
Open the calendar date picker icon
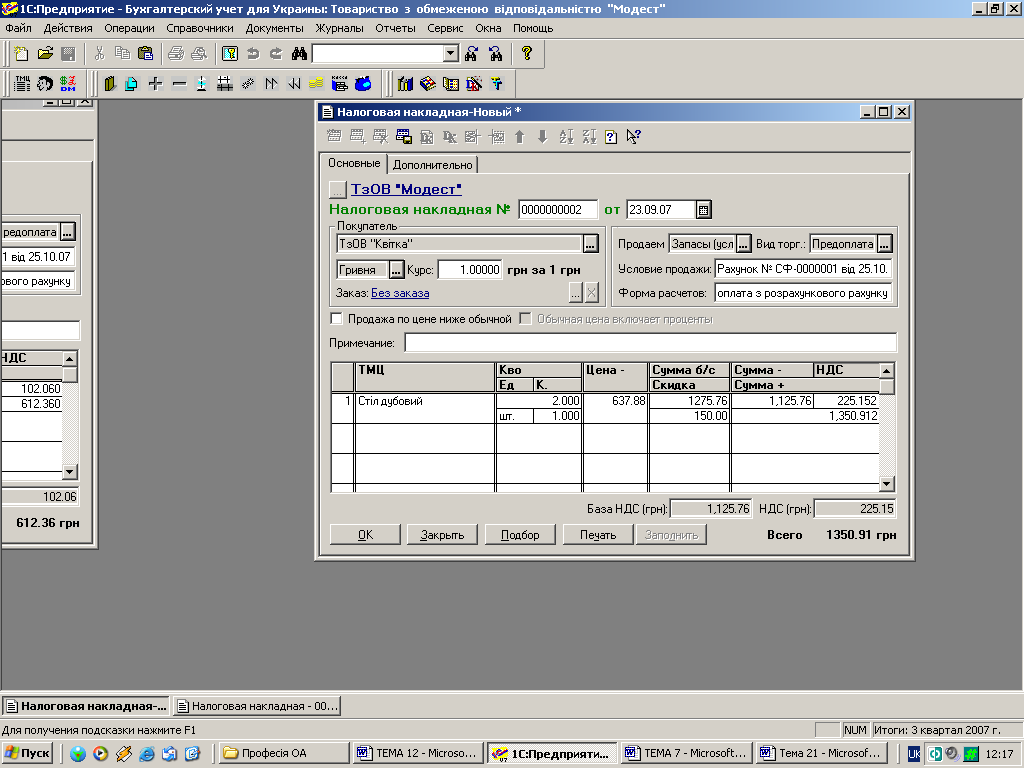click(x=703, y=210)
